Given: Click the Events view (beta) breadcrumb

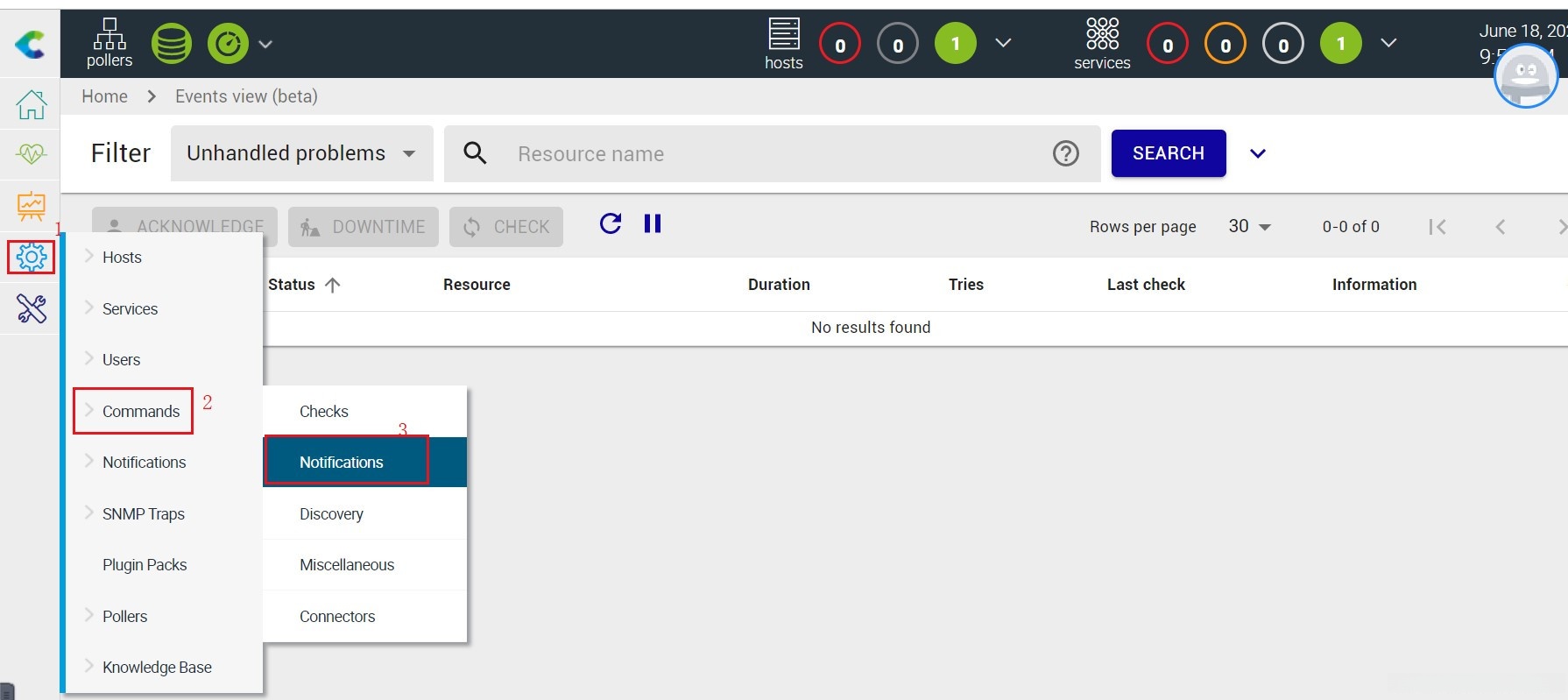Looking at the screenshot, I should (x=246, y=96).
